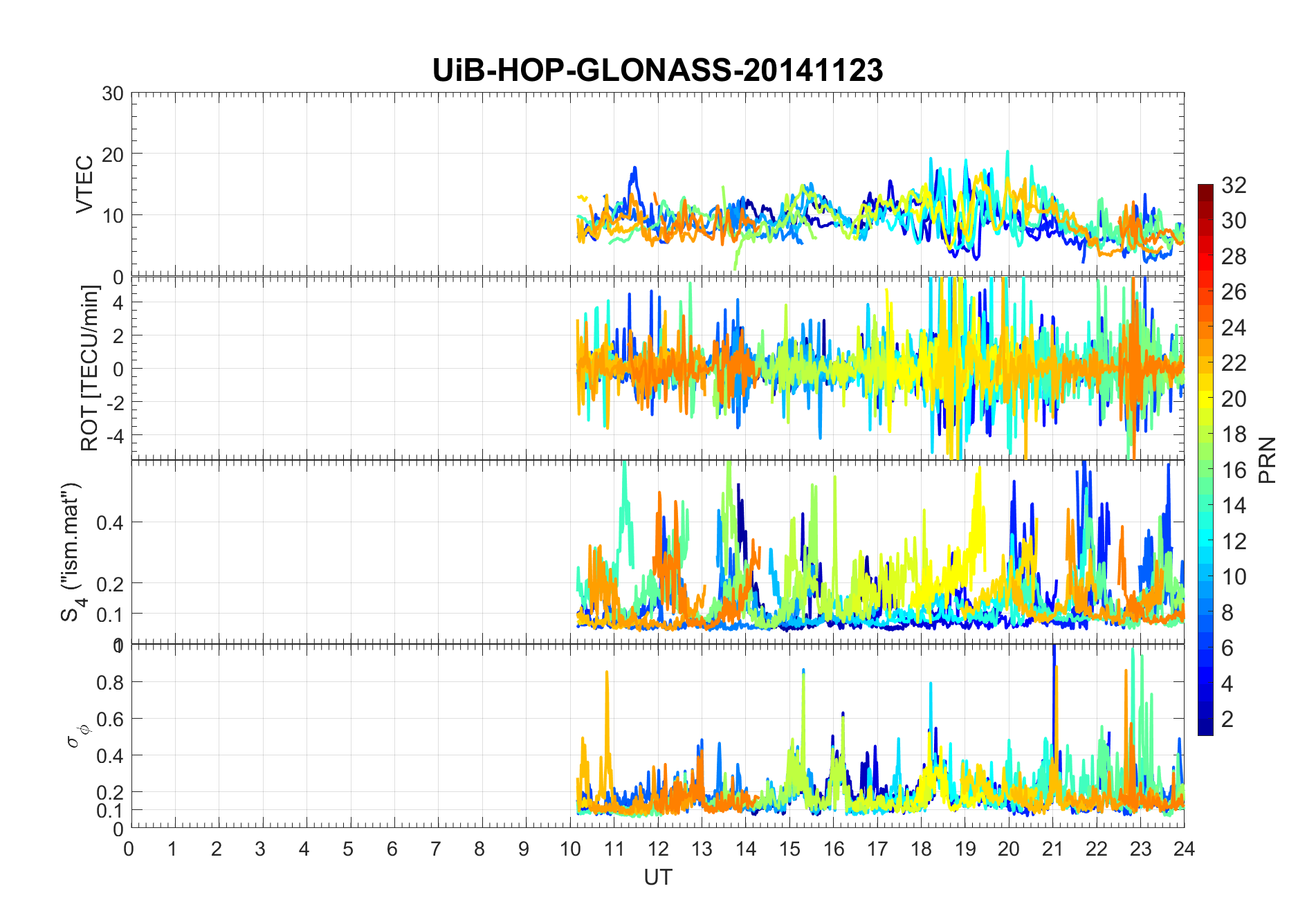Click colorbar tick label 12
Screen dimensions: 1316x920
[x=1234, y=541]
